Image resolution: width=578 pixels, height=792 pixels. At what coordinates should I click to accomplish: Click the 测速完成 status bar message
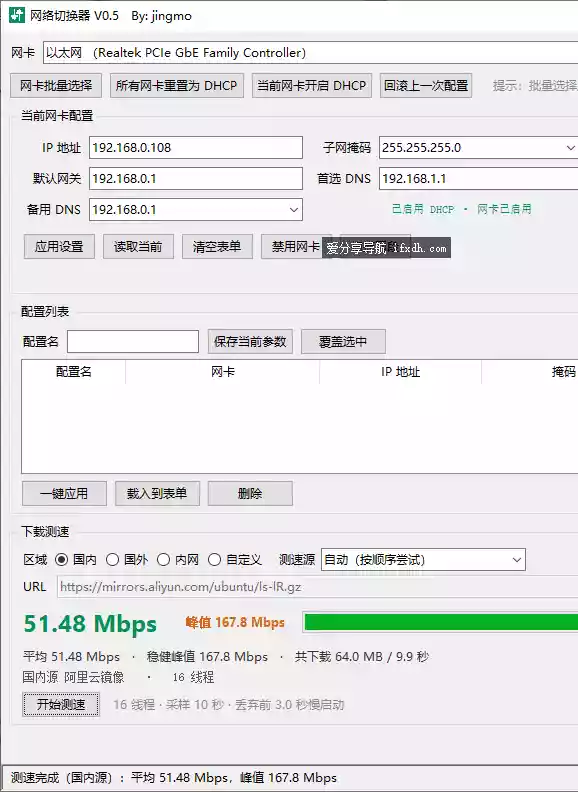click(174, 777)
